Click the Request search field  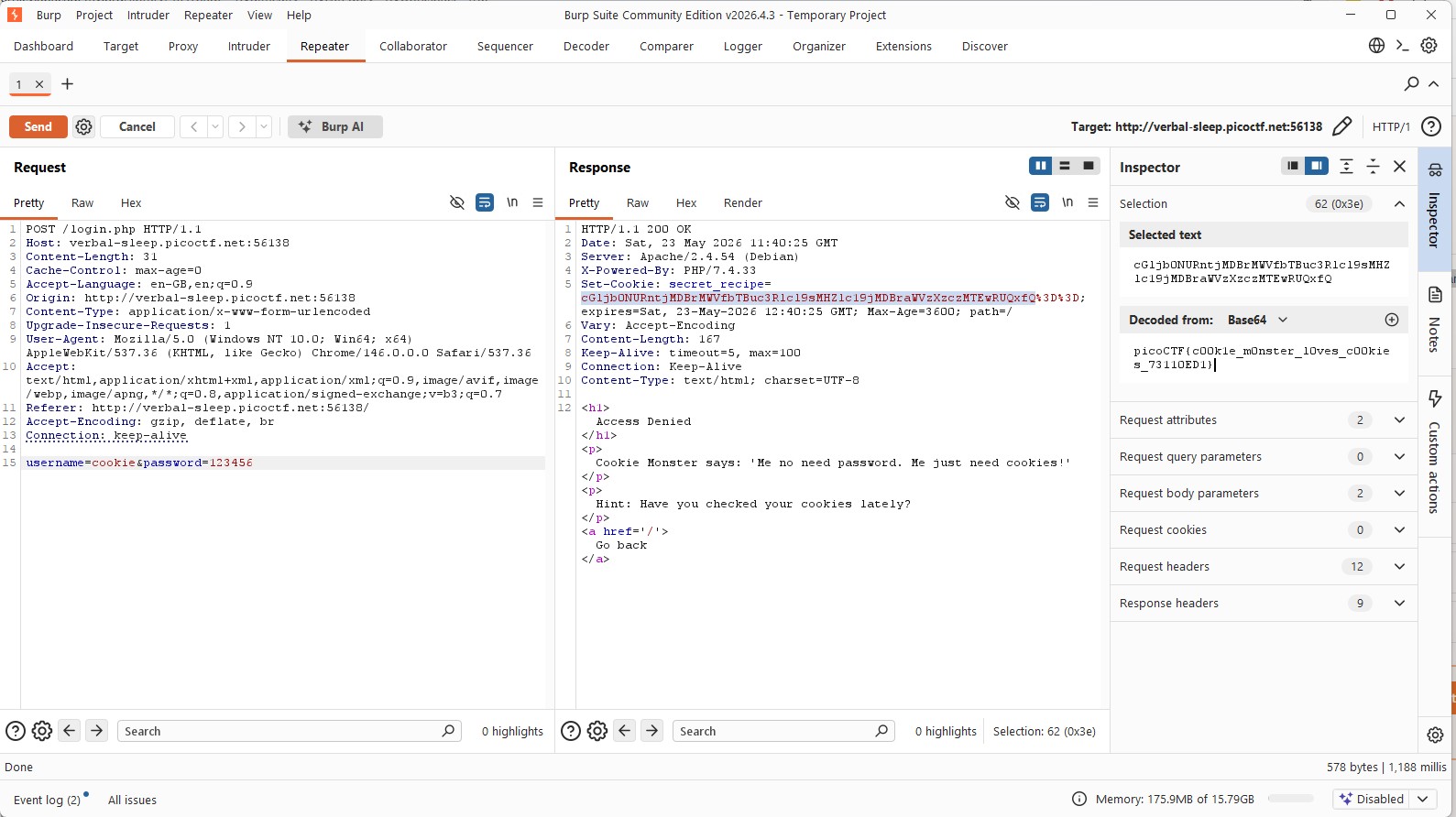click(x=289, y=731)
